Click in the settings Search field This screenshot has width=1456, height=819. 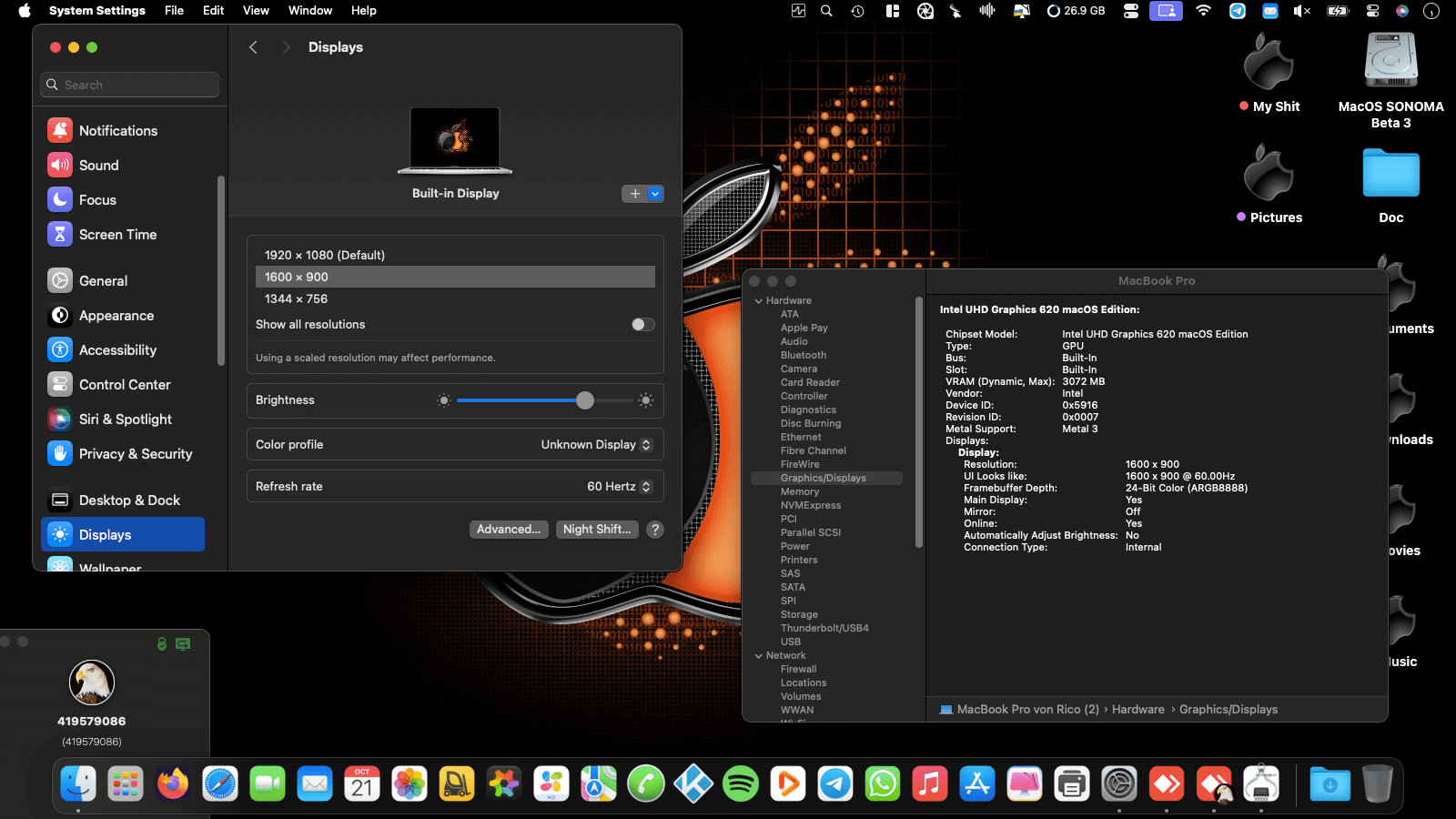click(x=130, y=85)
